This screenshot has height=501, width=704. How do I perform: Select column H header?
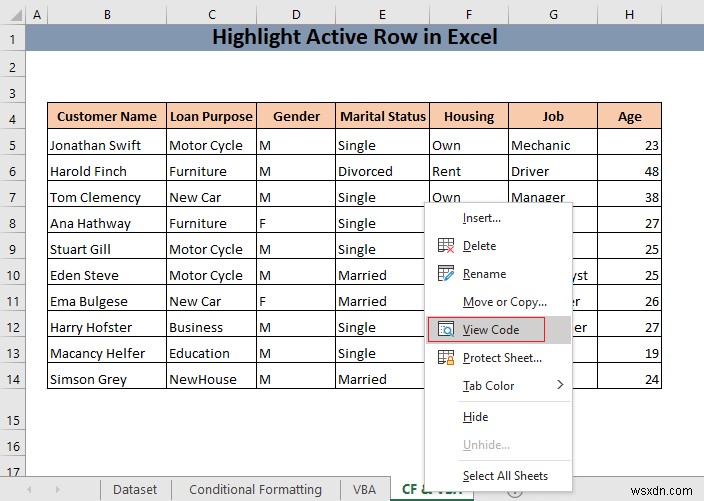click(x=629, y=15)
